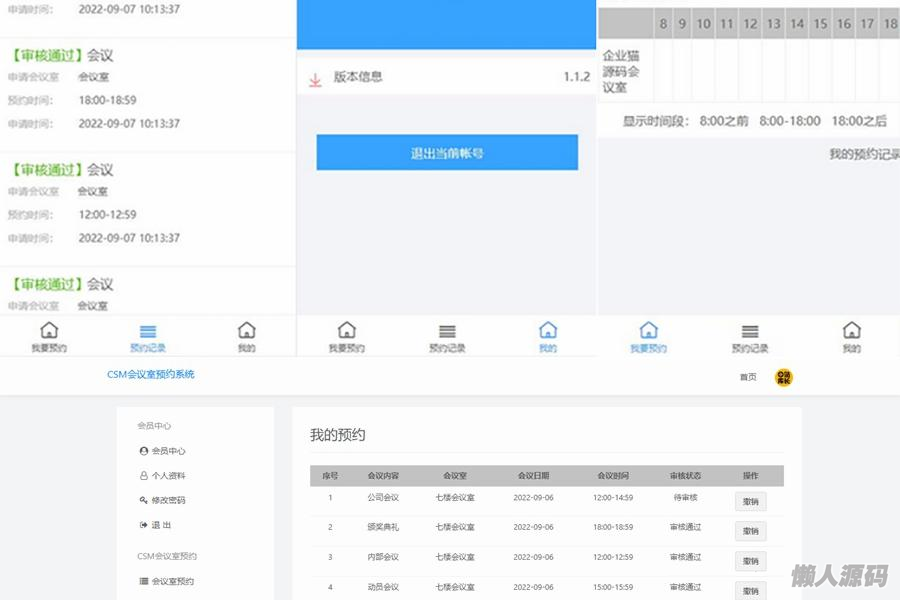Go to 首页 in the web header
This screenshot has height=600, width=900.
pyautogui.click(x=748, y=377)
